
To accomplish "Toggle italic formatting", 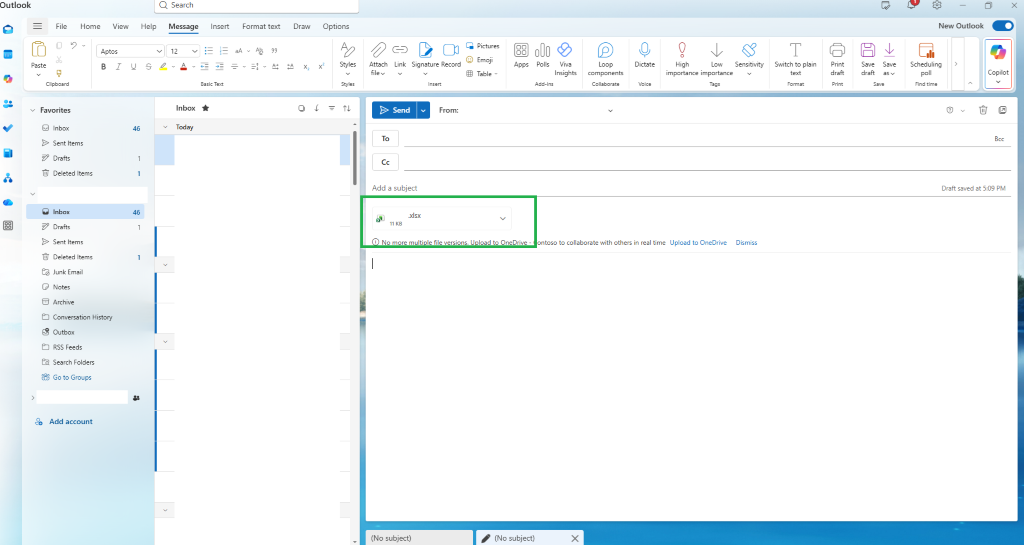I will coord(118,67).
